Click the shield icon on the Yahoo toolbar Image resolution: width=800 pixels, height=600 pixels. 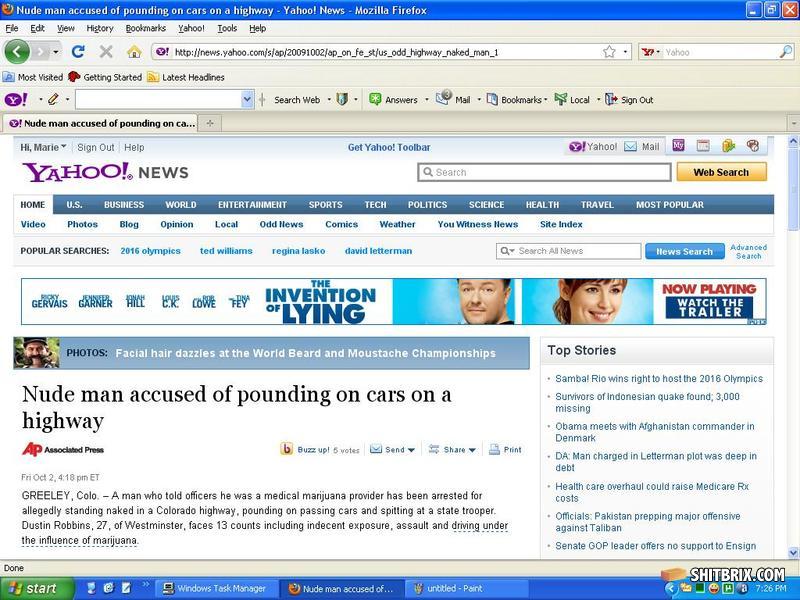tap(342, 99)
